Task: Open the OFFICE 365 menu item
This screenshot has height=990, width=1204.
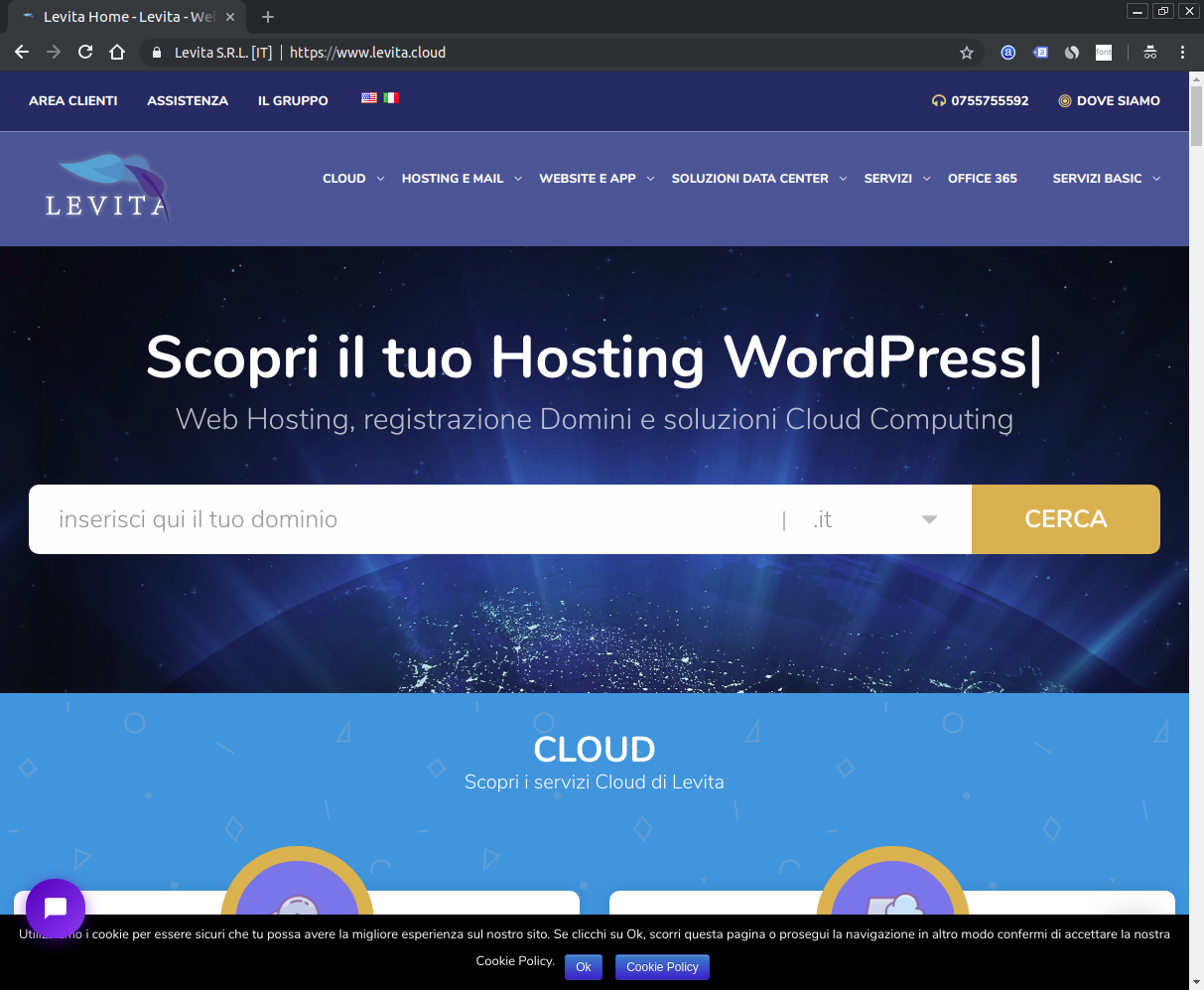Action: (x=983, y=179)
